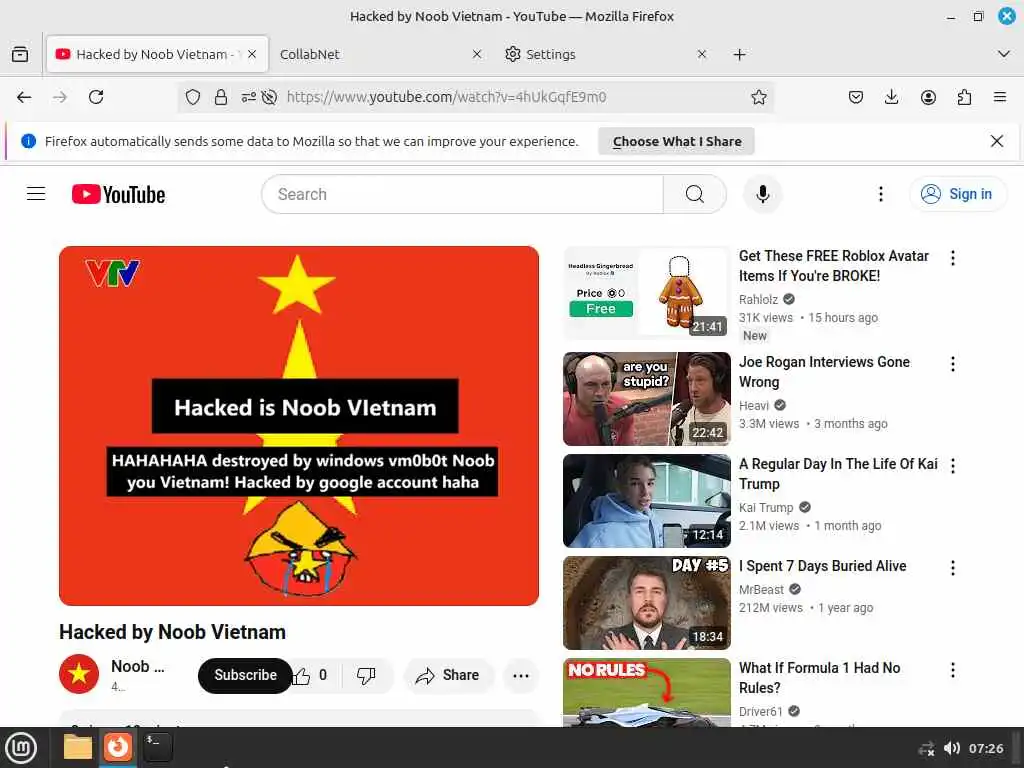Screen dimensions: 1024x768
Task: Open options for Joe Rogan video
Action: pos(953,364)
